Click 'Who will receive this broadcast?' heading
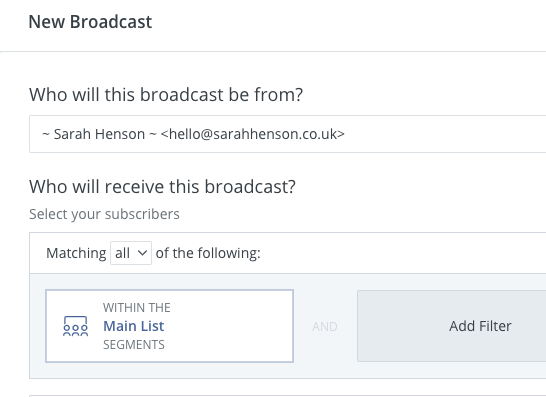This screenshot has width=546, height=397. pos(162,187)
